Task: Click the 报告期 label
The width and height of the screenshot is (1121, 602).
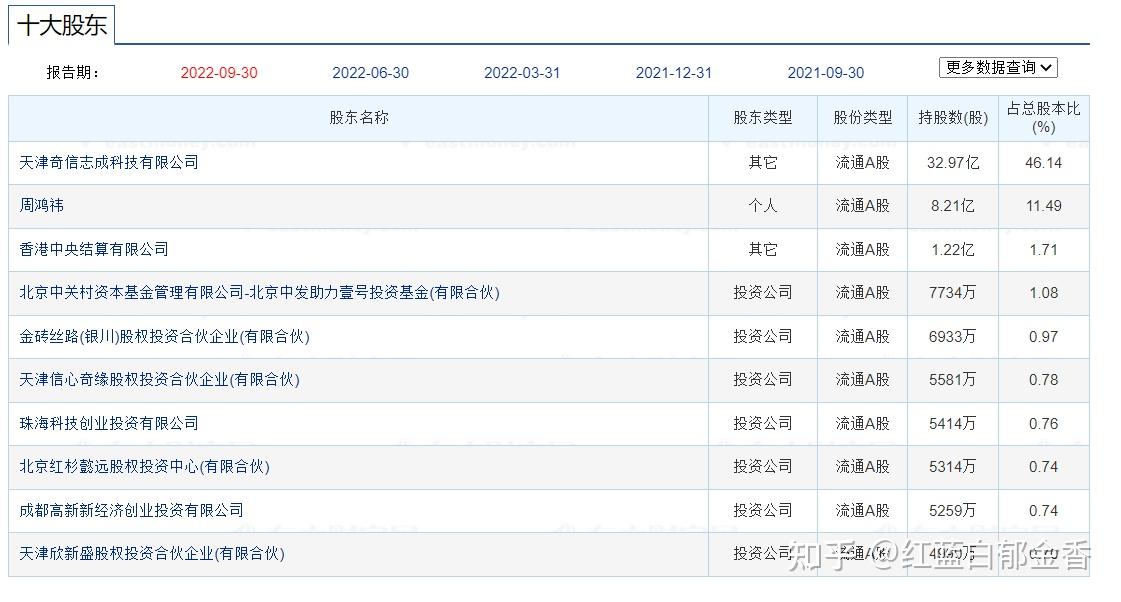Action: 72,73
